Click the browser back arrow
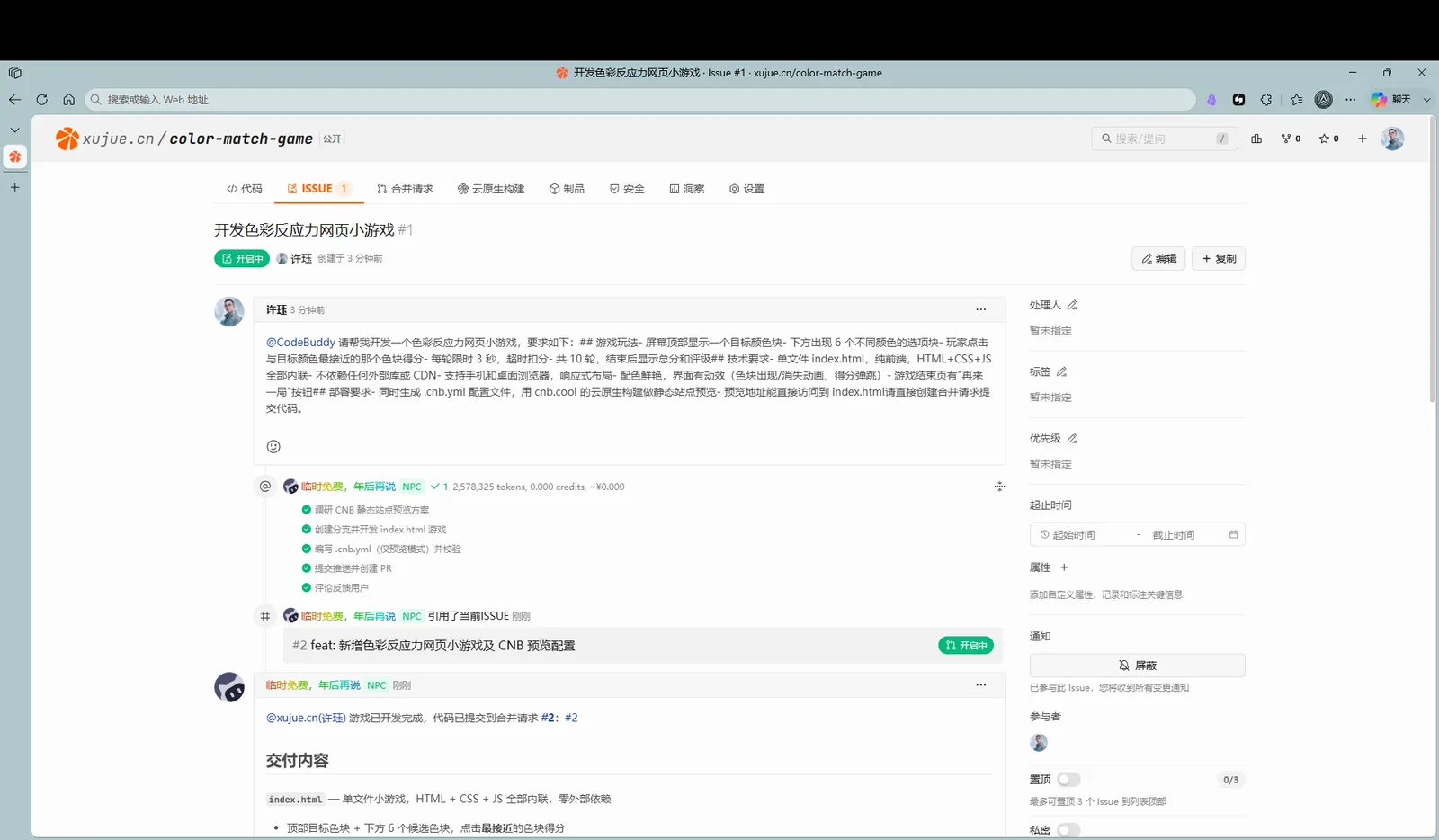Image resolution: width=1439 pixels, height=840 pixels. [14, 100]
